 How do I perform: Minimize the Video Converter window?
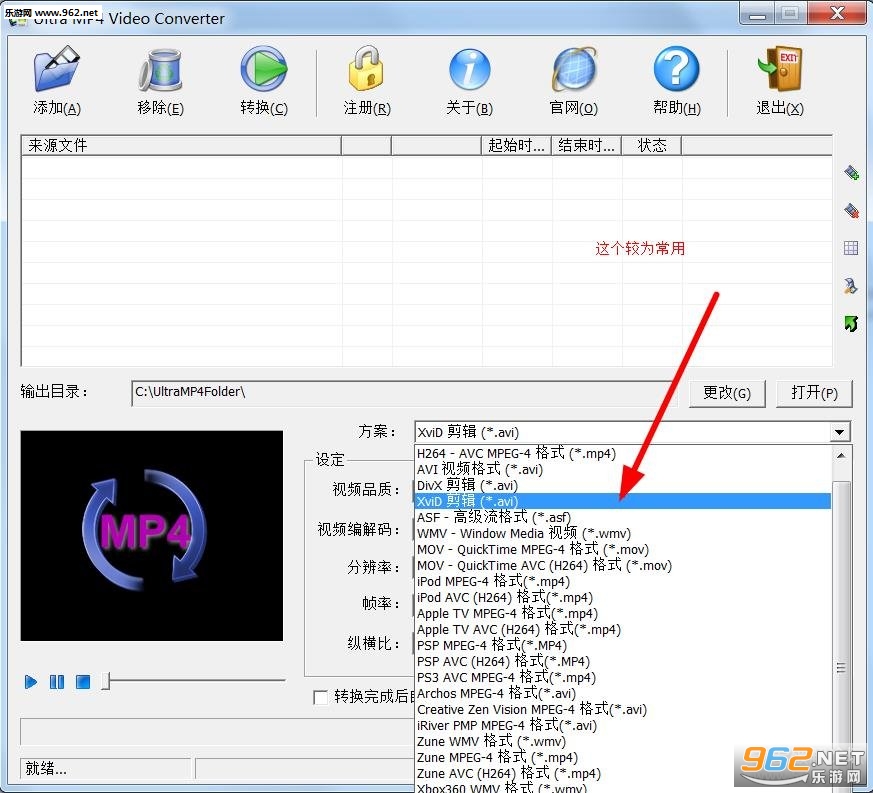757,13
